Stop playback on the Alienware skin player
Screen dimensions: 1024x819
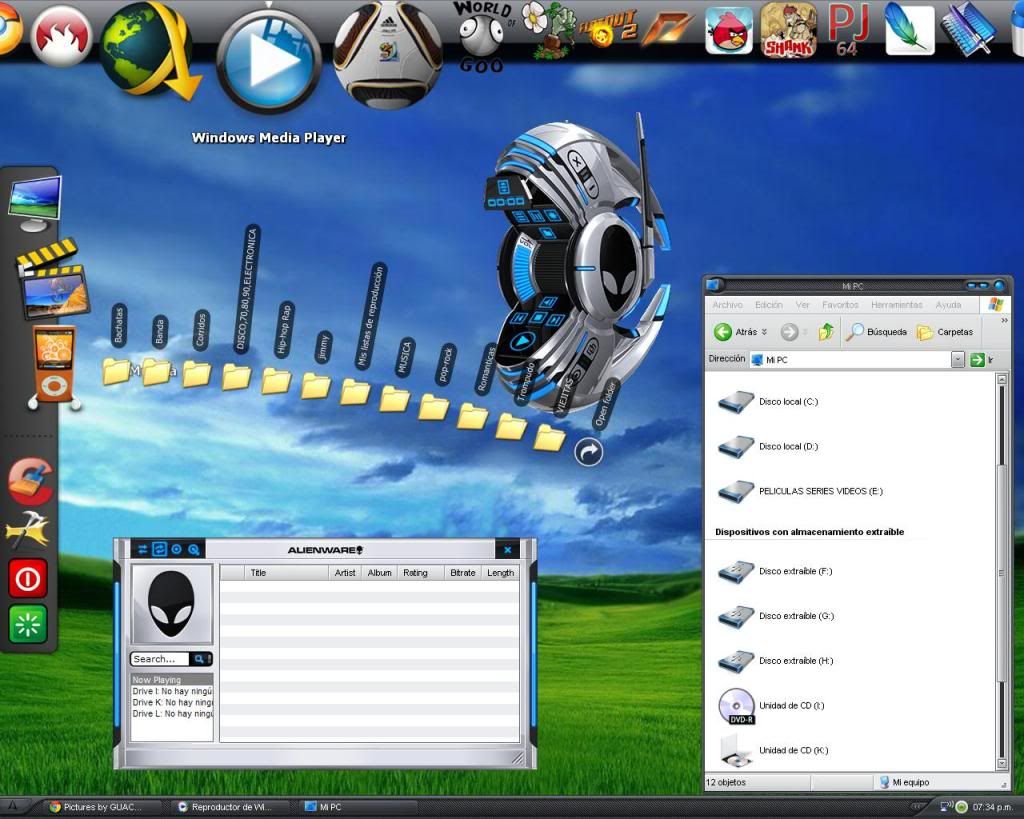(538, 318)
